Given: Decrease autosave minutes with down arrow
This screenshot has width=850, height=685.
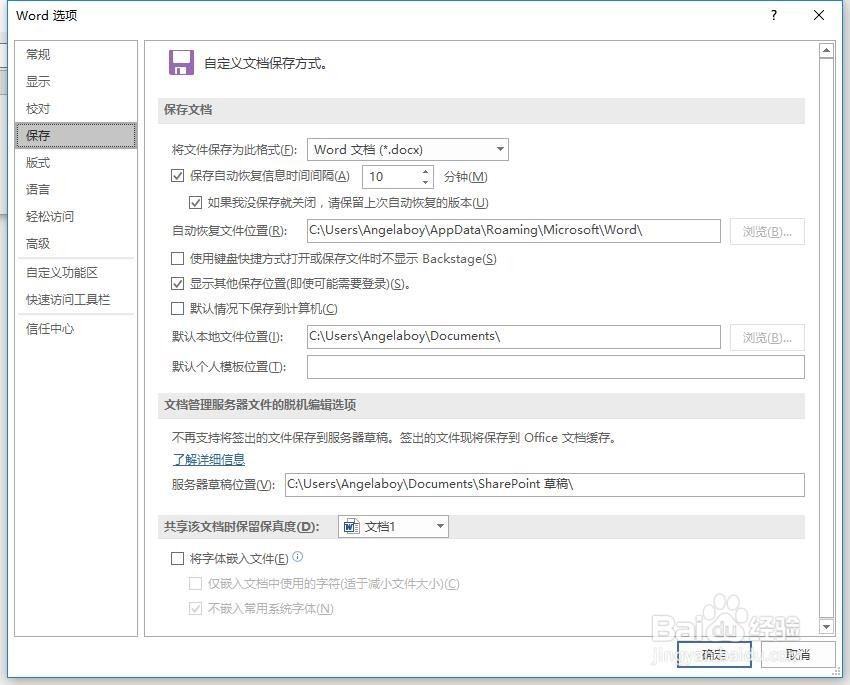Looking at the screenshot, I should (x=425, y=182).
